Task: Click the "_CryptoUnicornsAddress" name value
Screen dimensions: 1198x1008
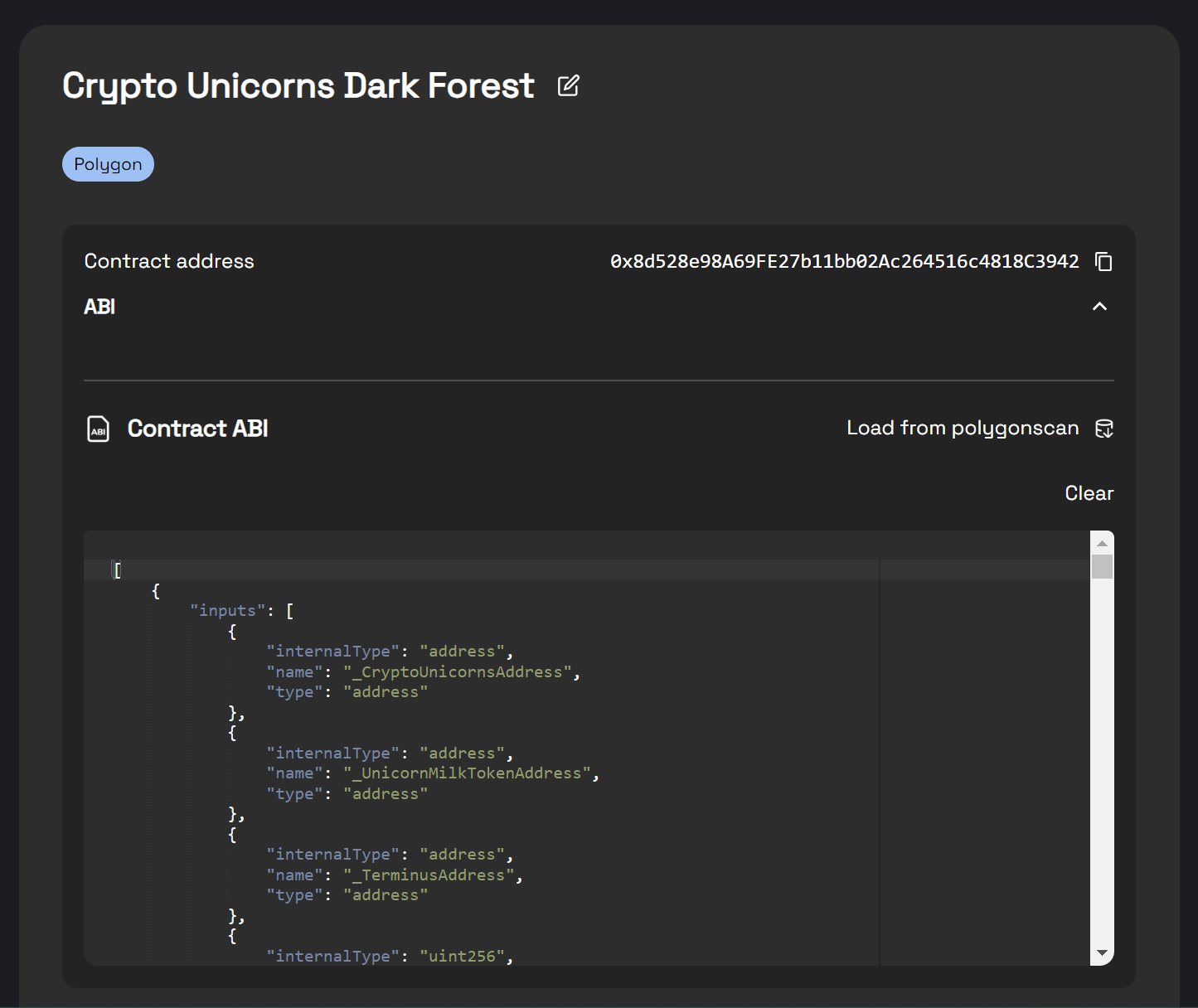Action: point(457,672)
